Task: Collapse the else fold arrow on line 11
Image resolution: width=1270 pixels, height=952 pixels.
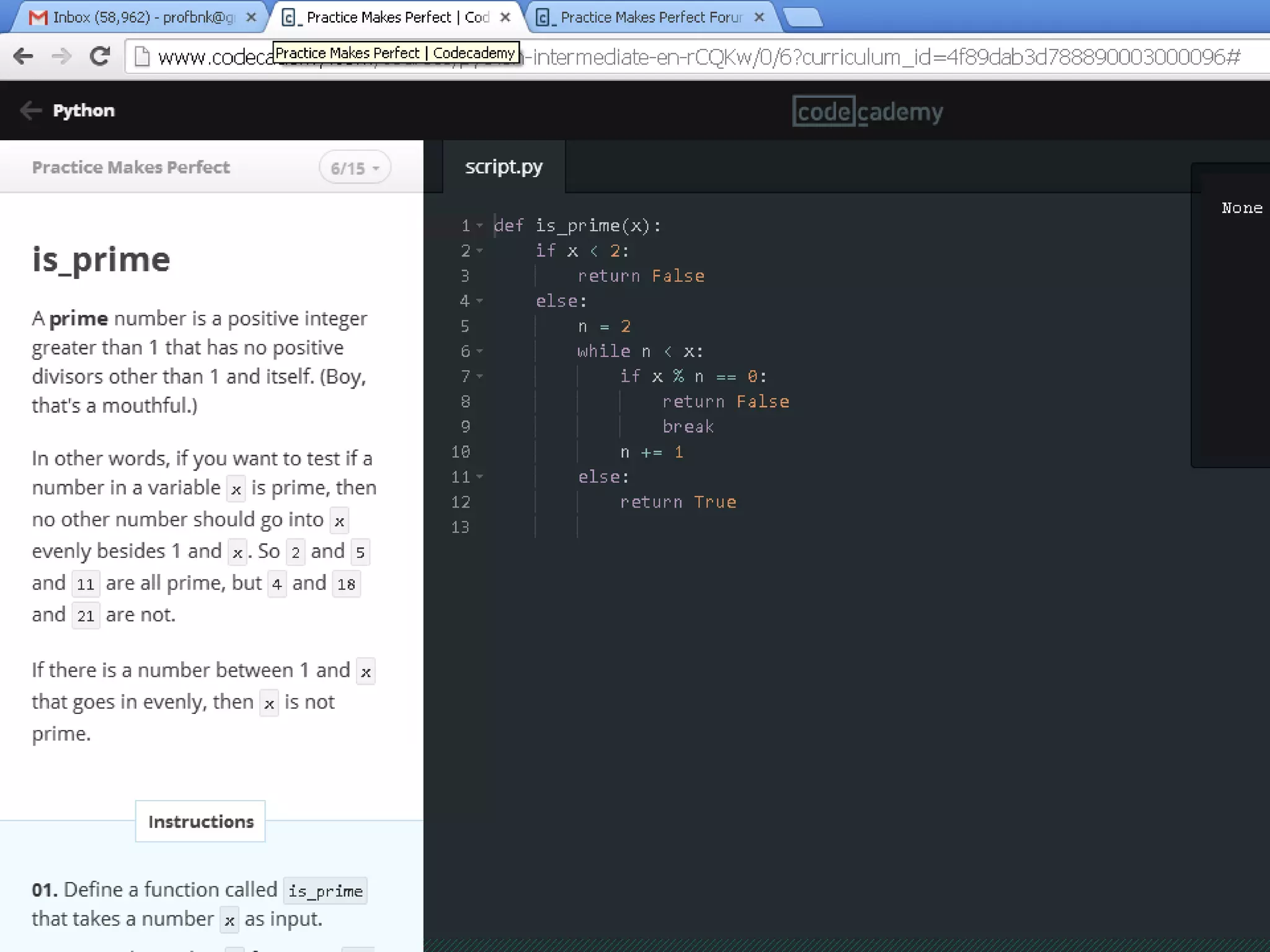Action: pyautogui.click(x=479, y=477)
